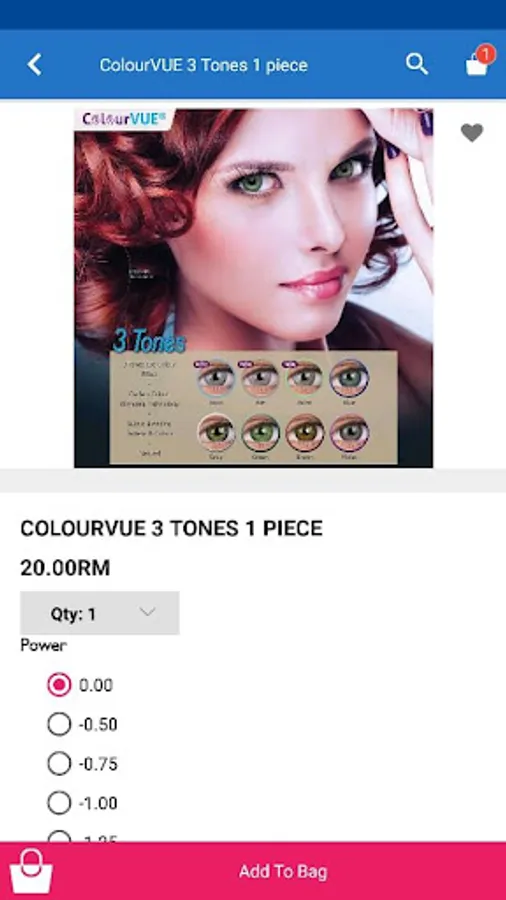Tap the 3 Tones label on product image
This screenshot has width=506, height=900.
point(149,341)
